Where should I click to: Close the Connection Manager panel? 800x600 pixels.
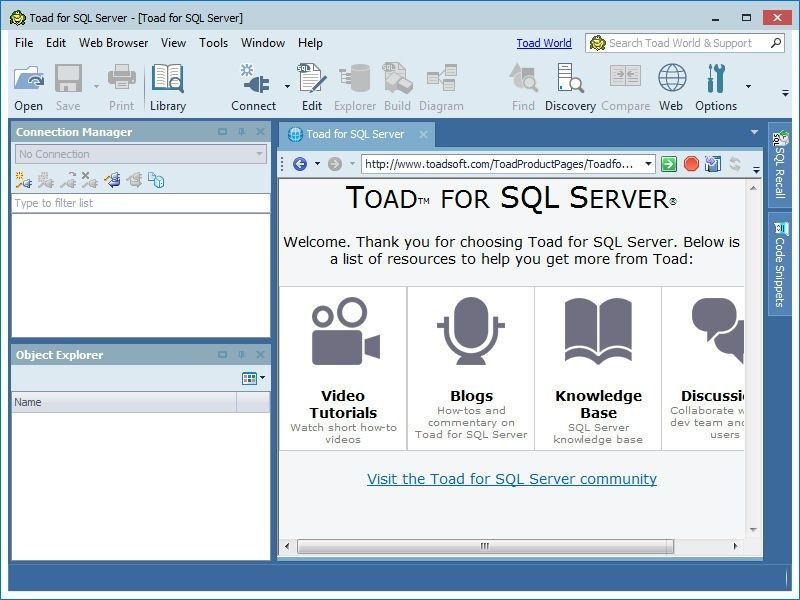260,132
